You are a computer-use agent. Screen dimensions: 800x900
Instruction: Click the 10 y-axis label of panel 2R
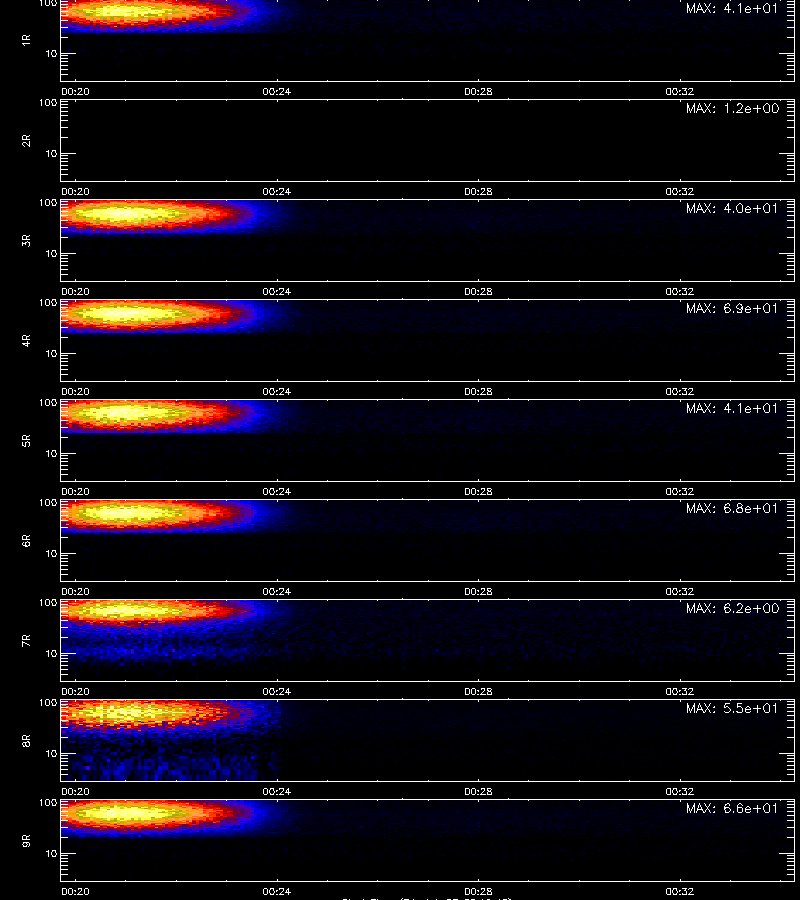tap(51, 154)
